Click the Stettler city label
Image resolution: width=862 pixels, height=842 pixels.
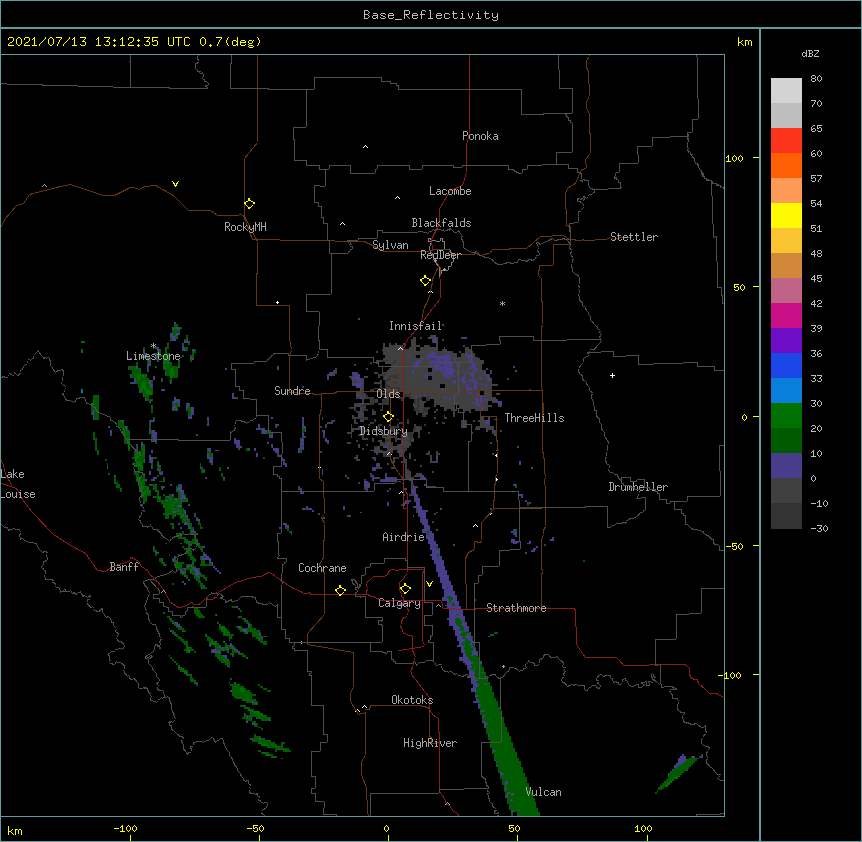(x=634, y=237)
